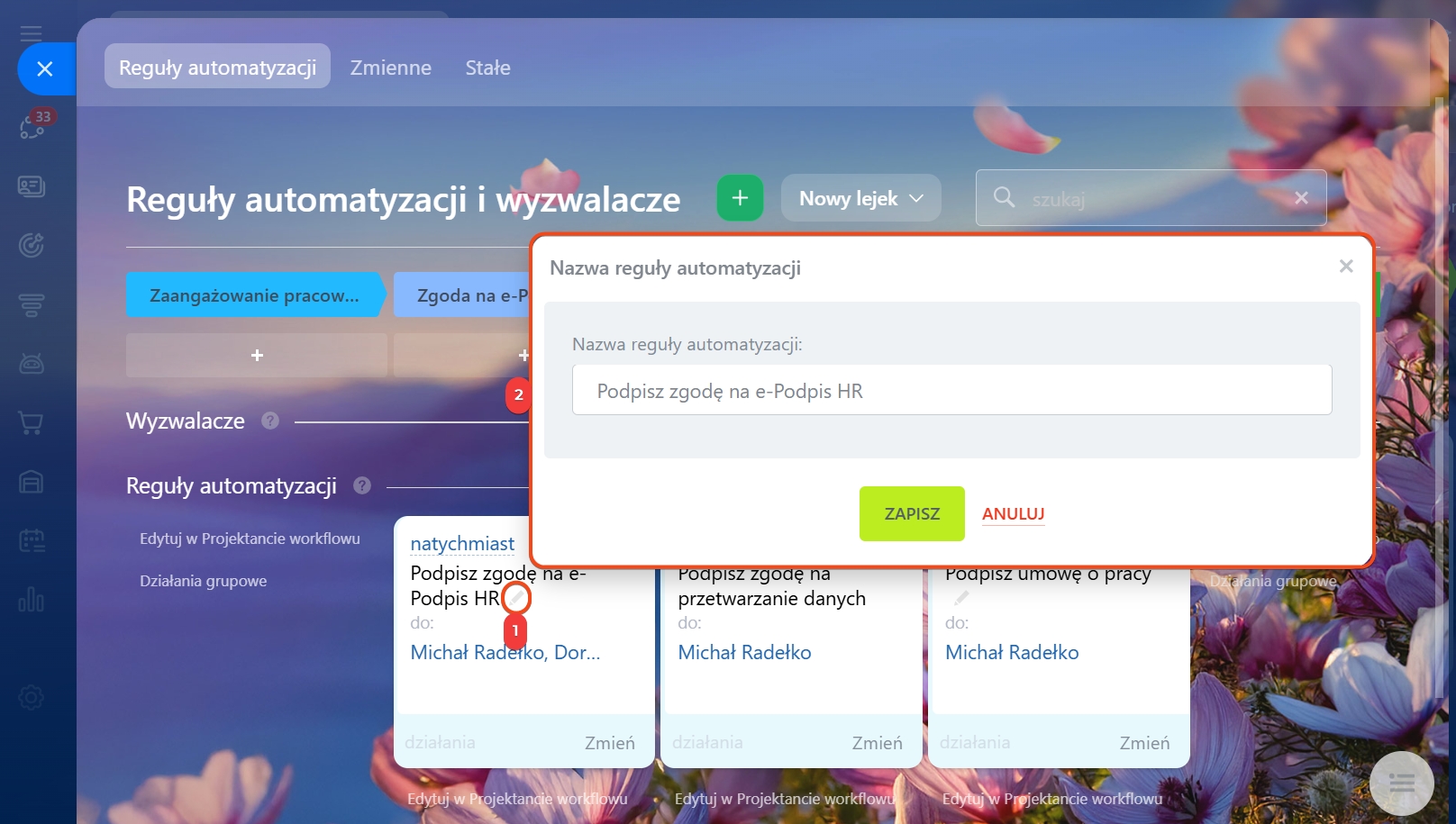
Task: Expand the Nowy lejek dropdown
Action: click(861, 198)
